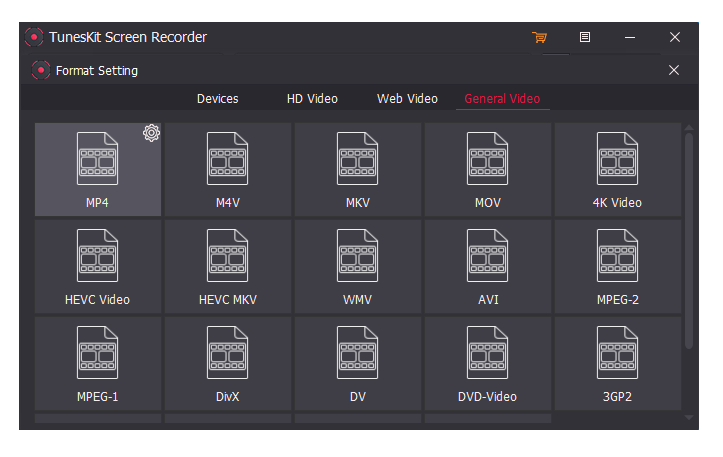Image resolution: width=723 pixels, height=457 pixels.
Task: Select HEVC Video format
Action: (98, 266)
